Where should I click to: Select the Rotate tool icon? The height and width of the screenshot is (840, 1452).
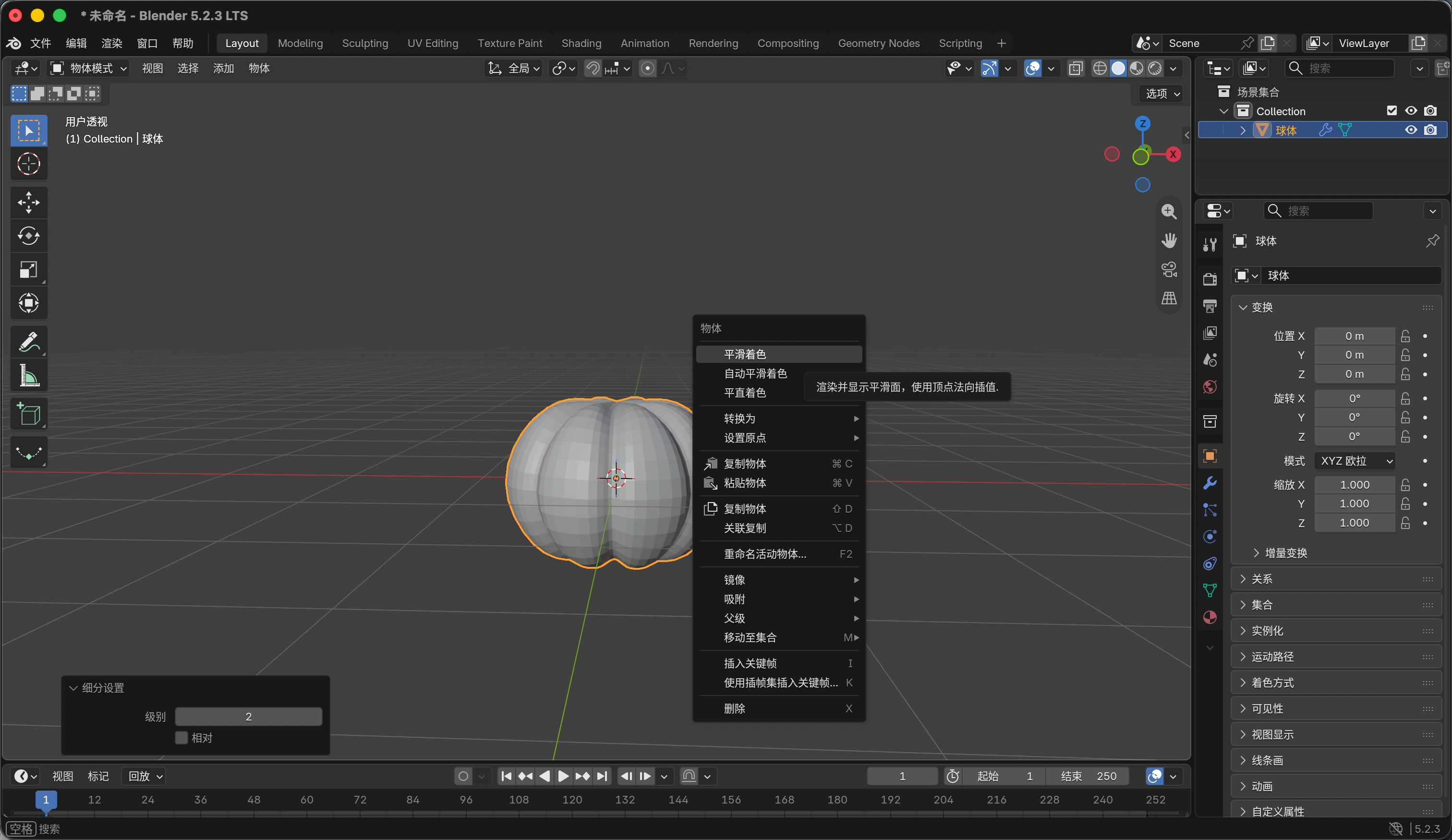28,236
